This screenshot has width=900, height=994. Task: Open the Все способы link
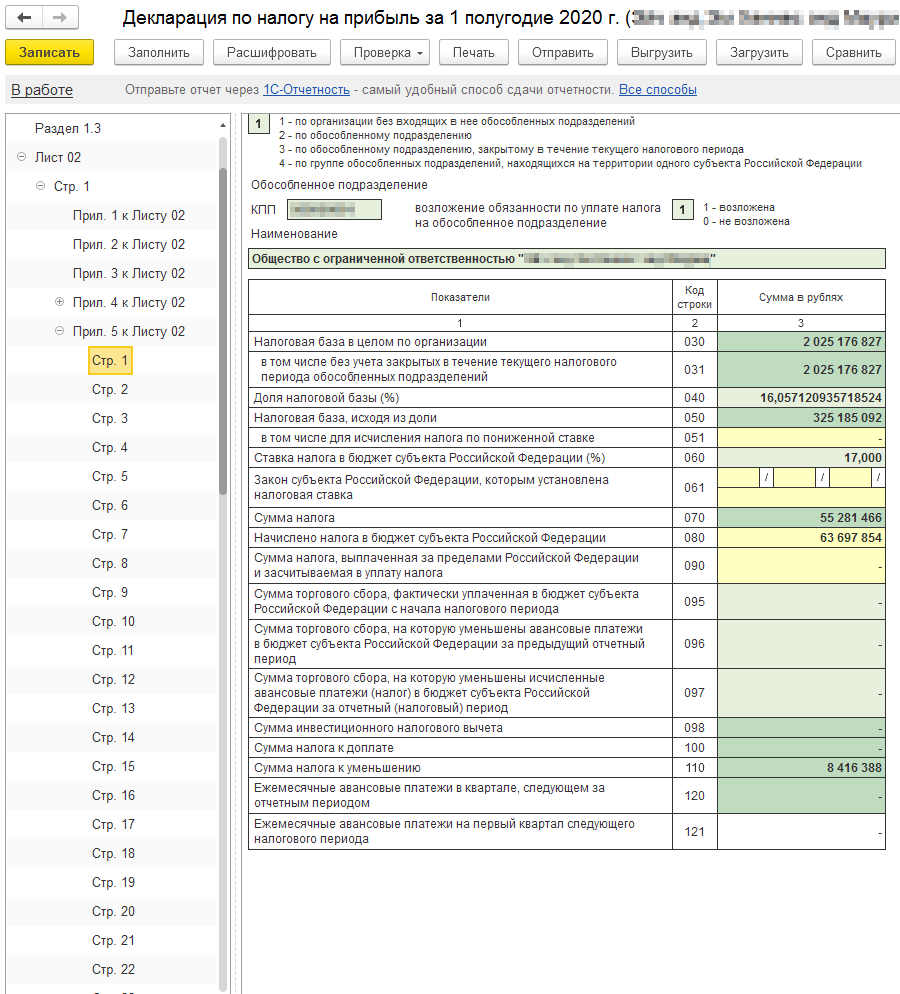click(x=657, y=90)
